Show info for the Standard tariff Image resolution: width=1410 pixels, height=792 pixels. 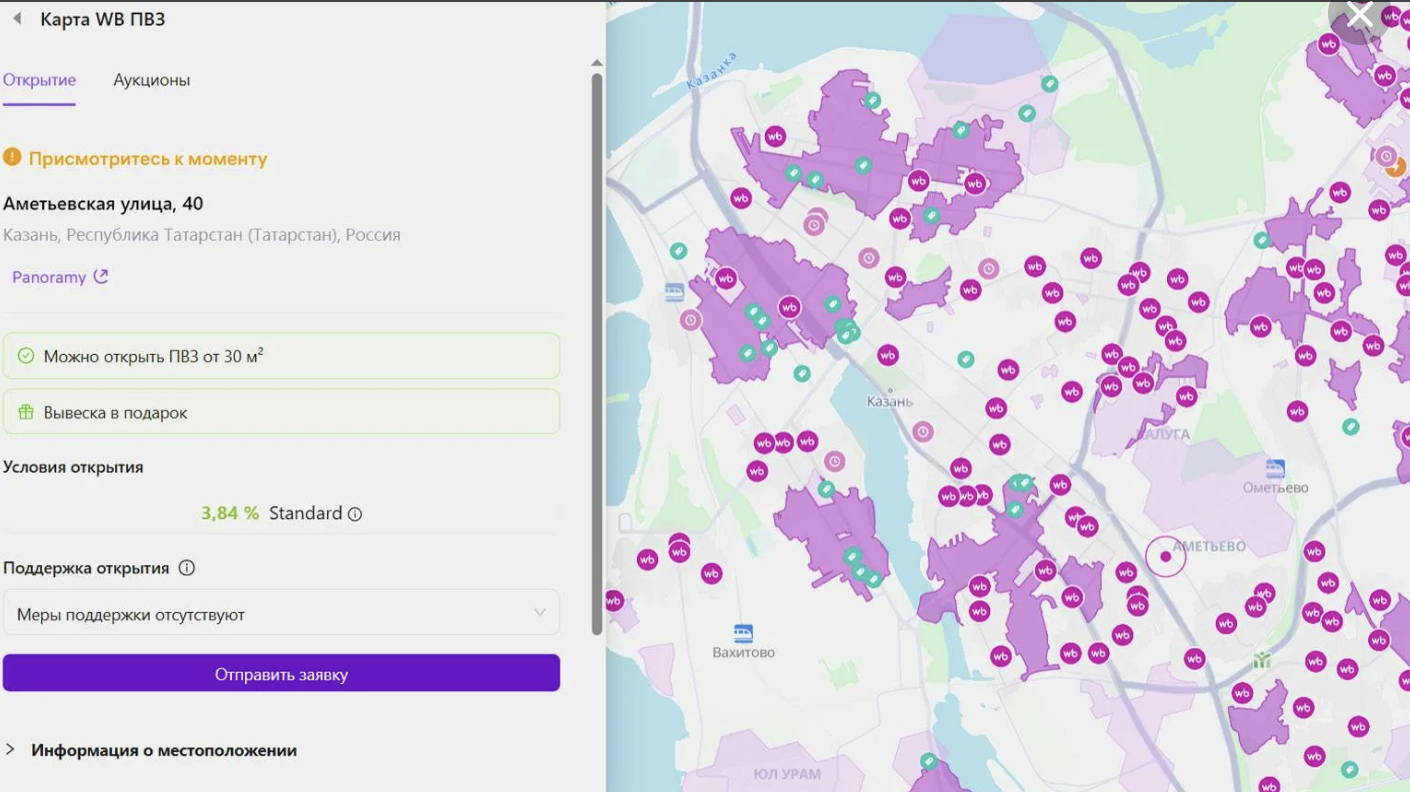pyautogui.click(x=355, y=514)
